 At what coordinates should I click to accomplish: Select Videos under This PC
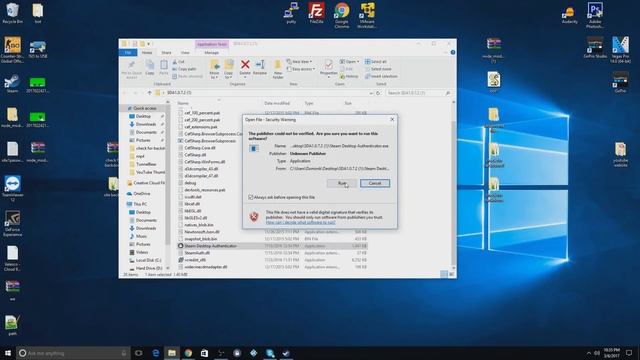(141, 252)
